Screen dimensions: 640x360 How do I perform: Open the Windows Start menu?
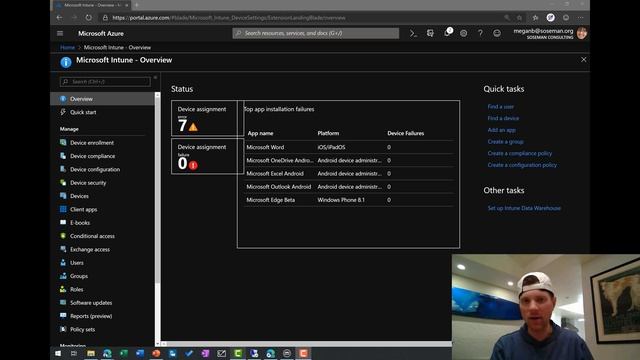[x=58, y=353]
